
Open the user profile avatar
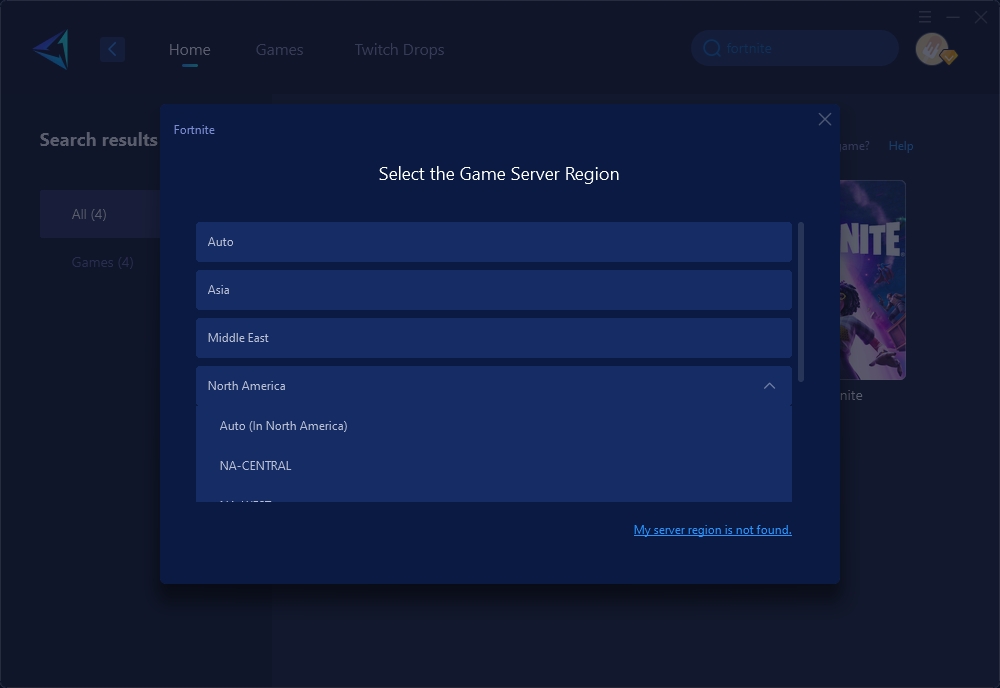[932, 49]
